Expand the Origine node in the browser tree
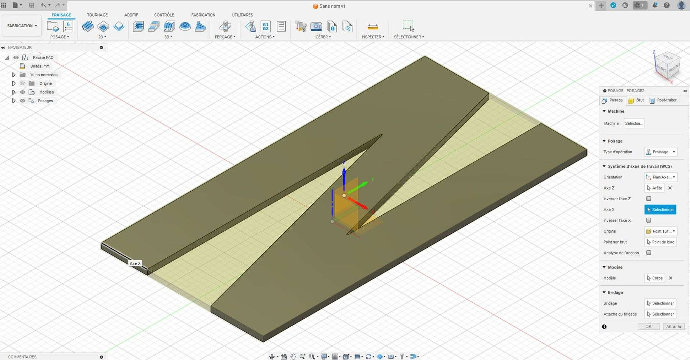690x360 pixels. tap(14, 83)
